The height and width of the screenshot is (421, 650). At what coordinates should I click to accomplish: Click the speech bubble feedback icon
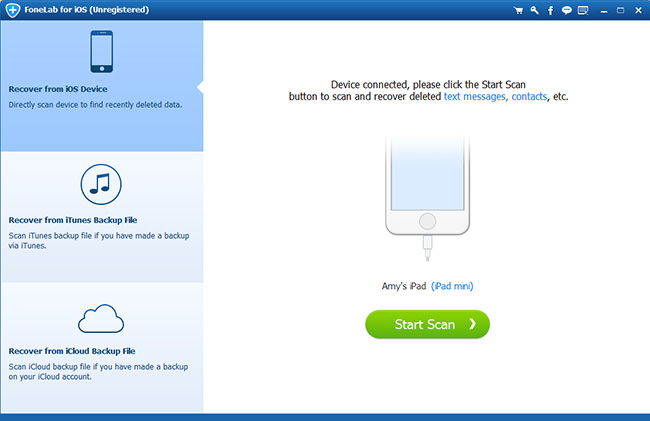[566, 10]
